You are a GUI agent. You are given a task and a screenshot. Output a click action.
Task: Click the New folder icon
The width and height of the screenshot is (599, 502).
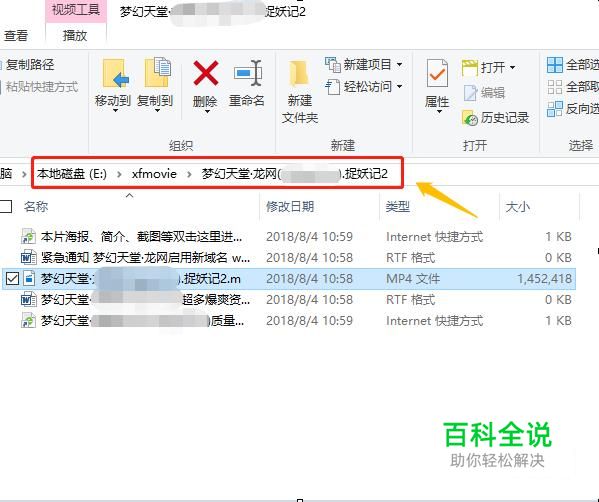(x=299, y=73)
